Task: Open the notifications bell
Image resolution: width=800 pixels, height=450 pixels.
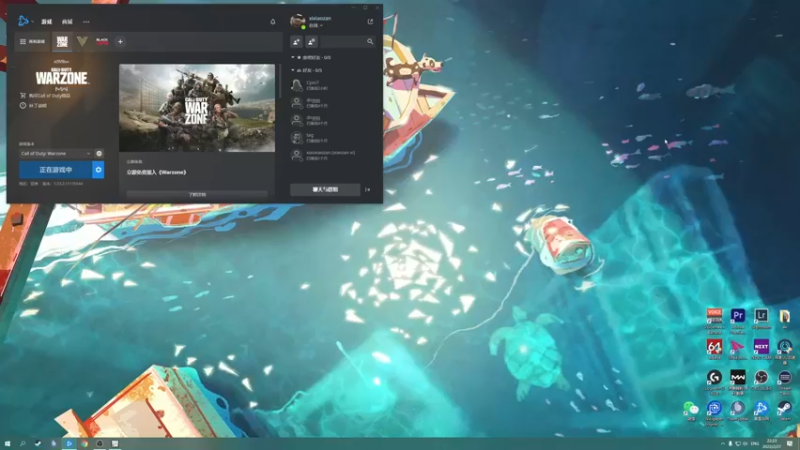Action: tap(272, 21)
